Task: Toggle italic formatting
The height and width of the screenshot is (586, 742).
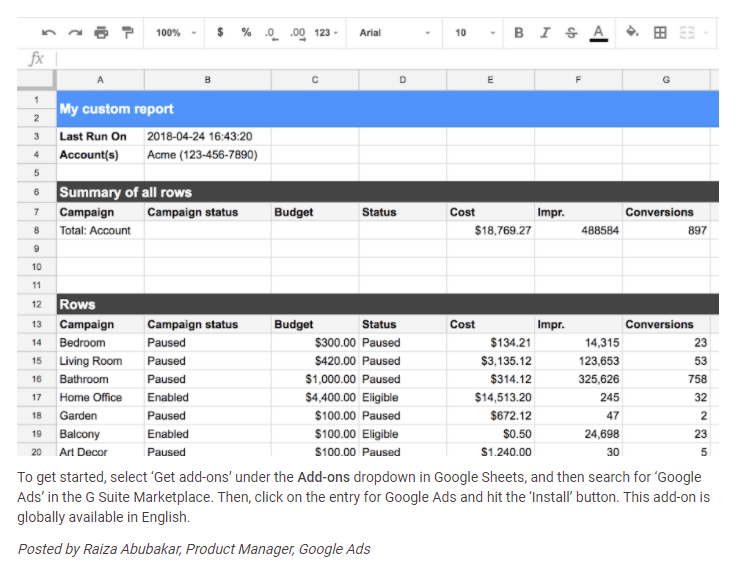Action: click(545, 33)
